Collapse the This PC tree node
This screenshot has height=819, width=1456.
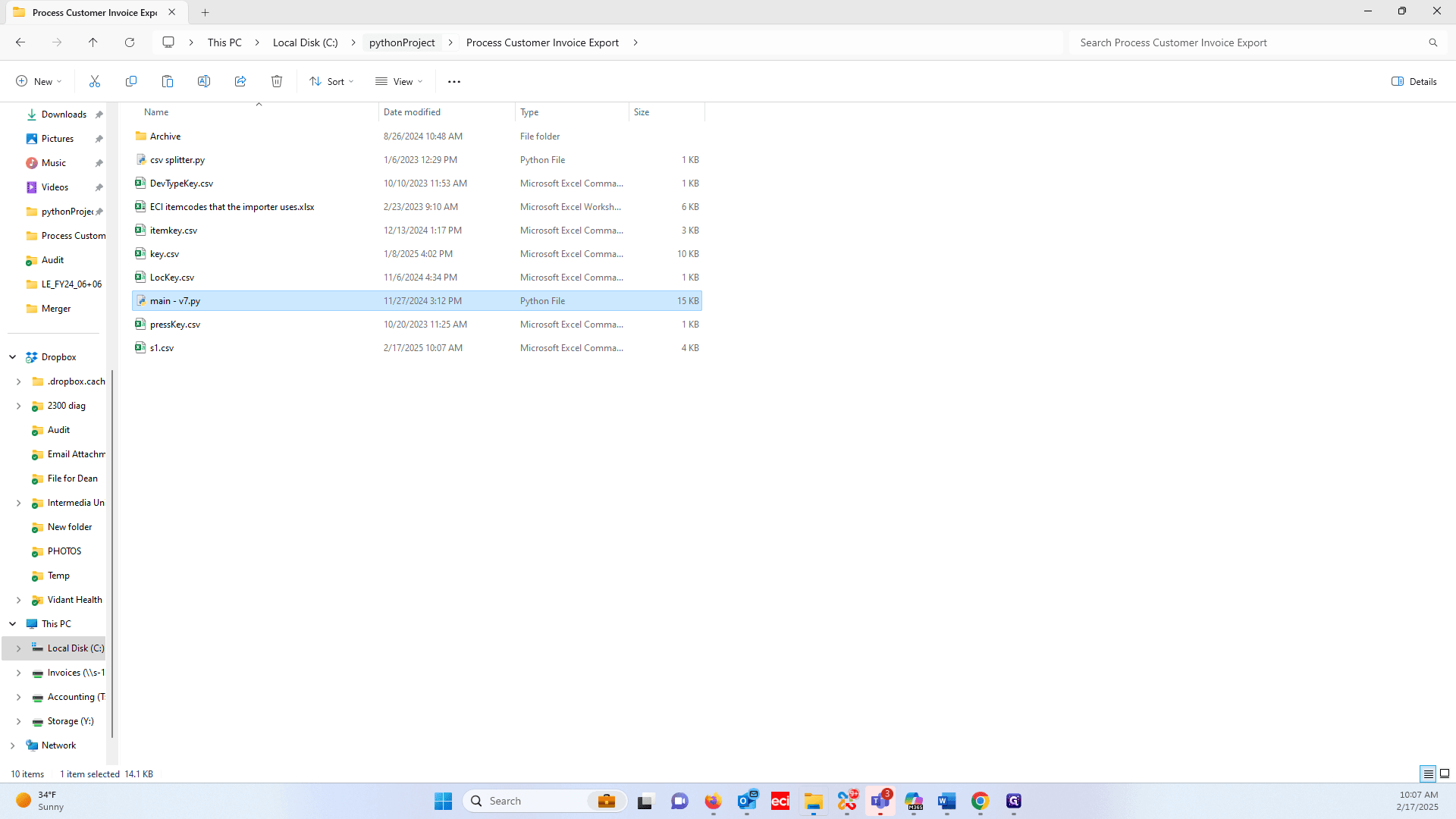13,624
